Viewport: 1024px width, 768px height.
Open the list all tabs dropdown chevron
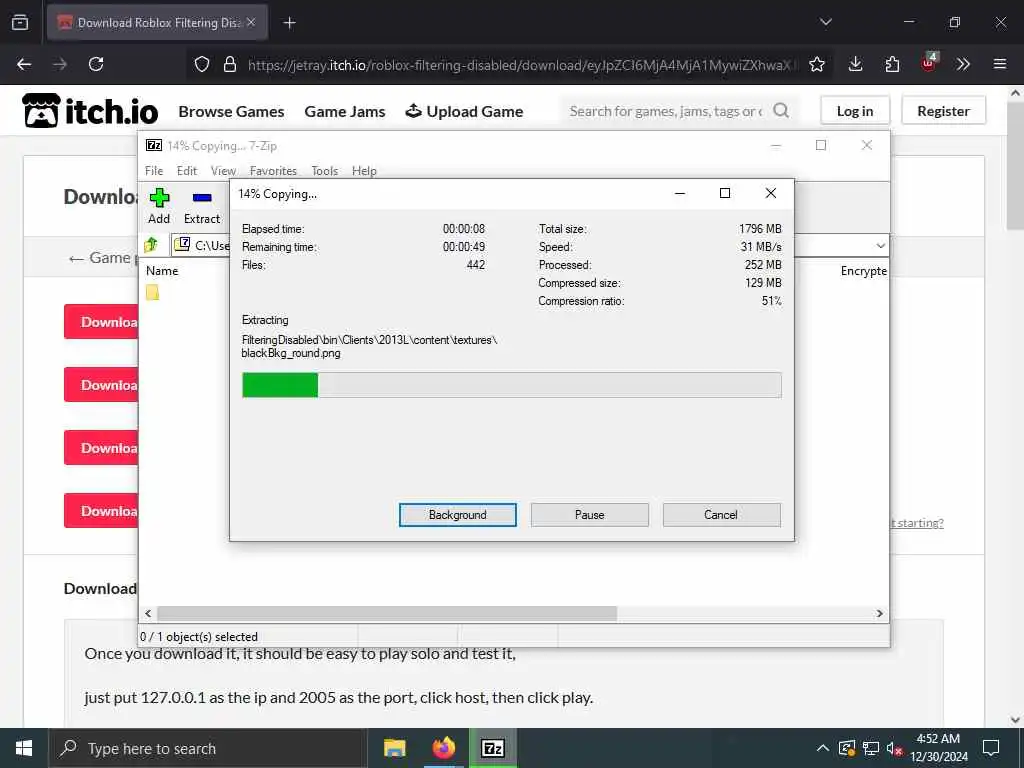826,22
